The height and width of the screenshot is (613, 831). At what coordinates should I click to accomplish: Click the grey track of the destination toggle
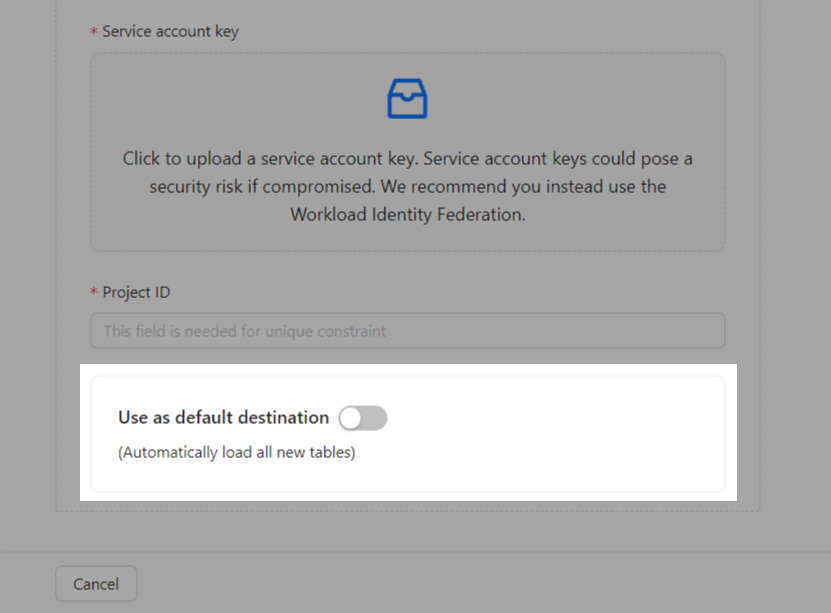coord(375,418)
